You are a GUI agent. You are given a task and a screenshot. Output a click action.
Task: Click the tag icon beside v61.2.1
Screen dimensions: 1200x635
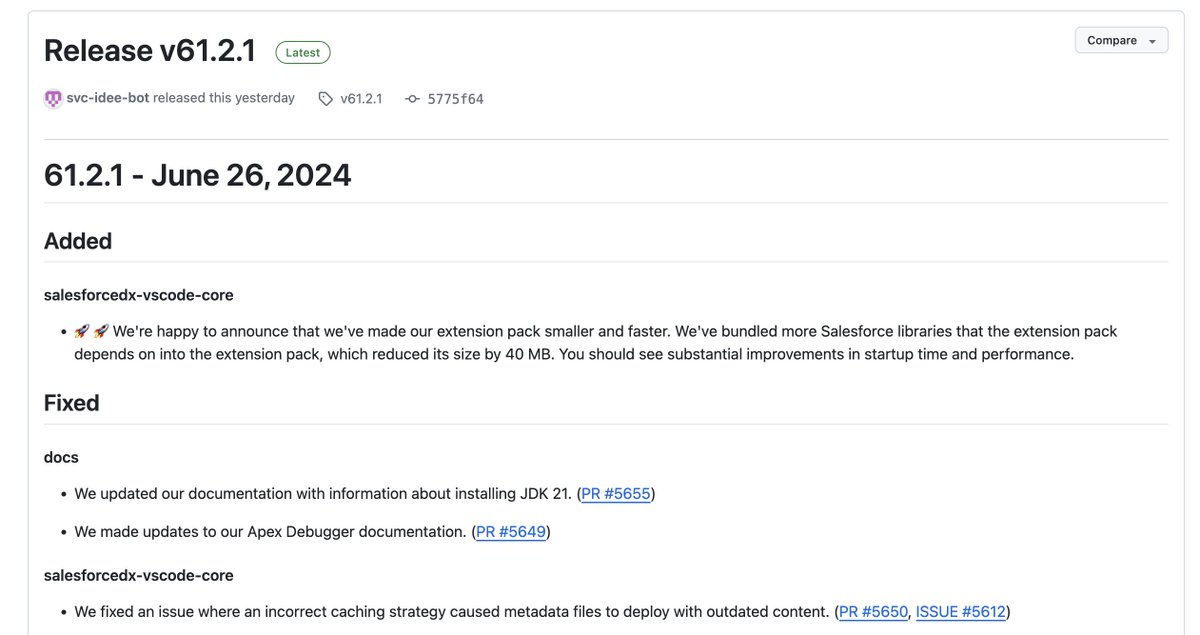tap(324, 98)
